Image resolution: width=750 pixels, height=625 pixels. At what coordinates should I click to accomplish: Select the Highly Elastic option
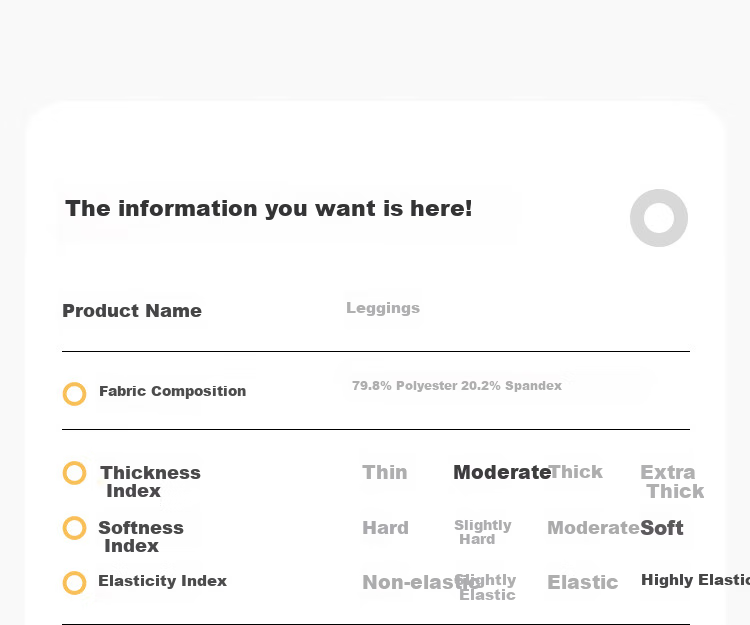(x=695, y=580)
